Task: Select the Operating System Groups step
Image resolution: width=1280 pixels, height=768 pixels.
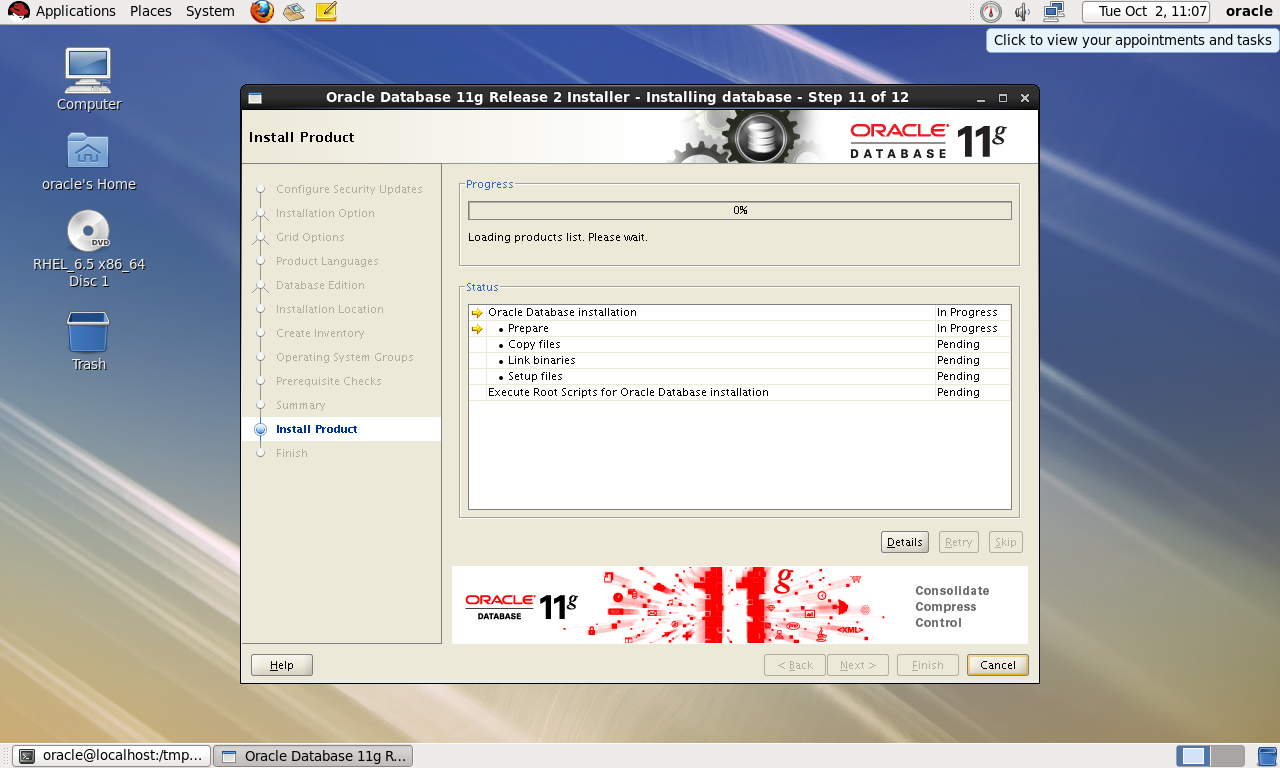Action: click(344, 357)
